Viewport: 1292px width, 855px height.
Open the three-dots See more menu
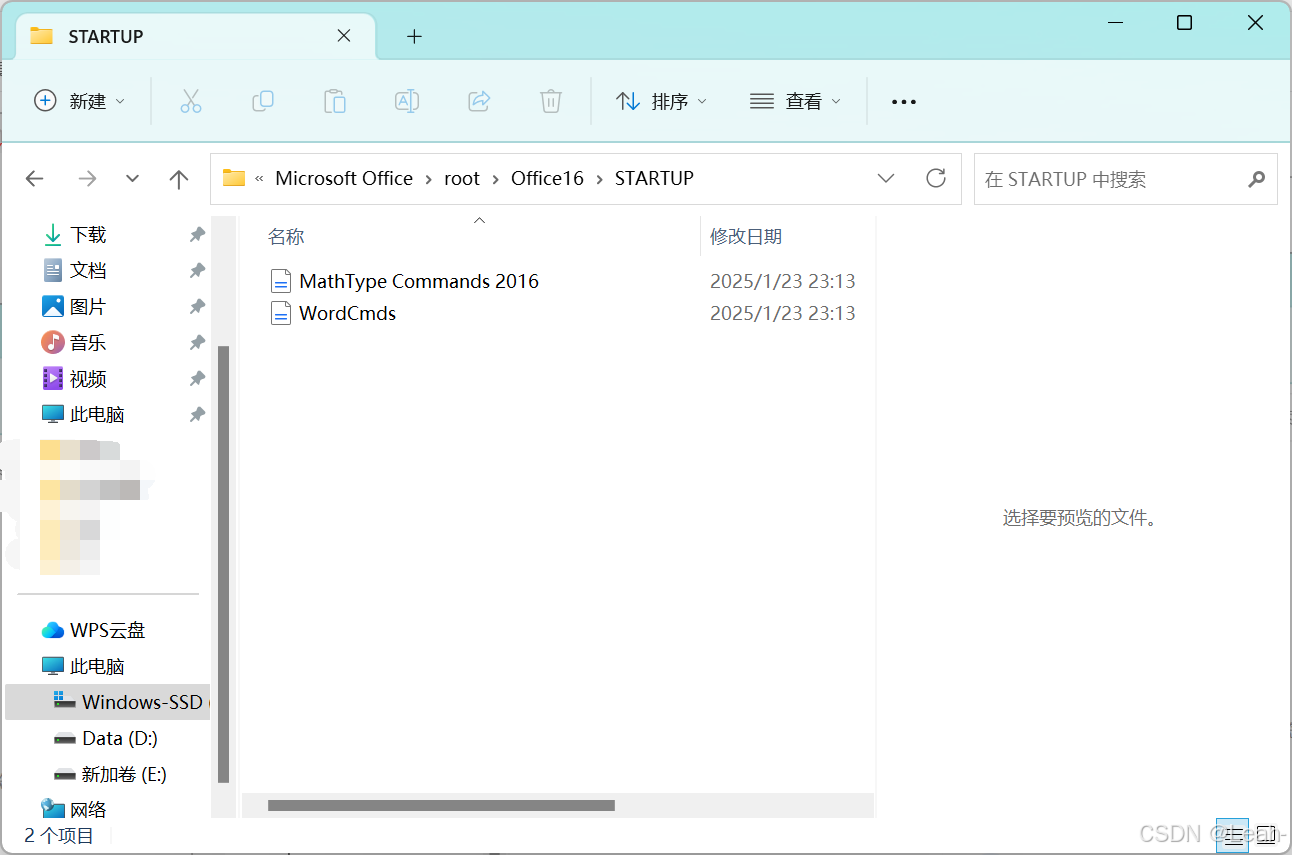click(904, 101)
